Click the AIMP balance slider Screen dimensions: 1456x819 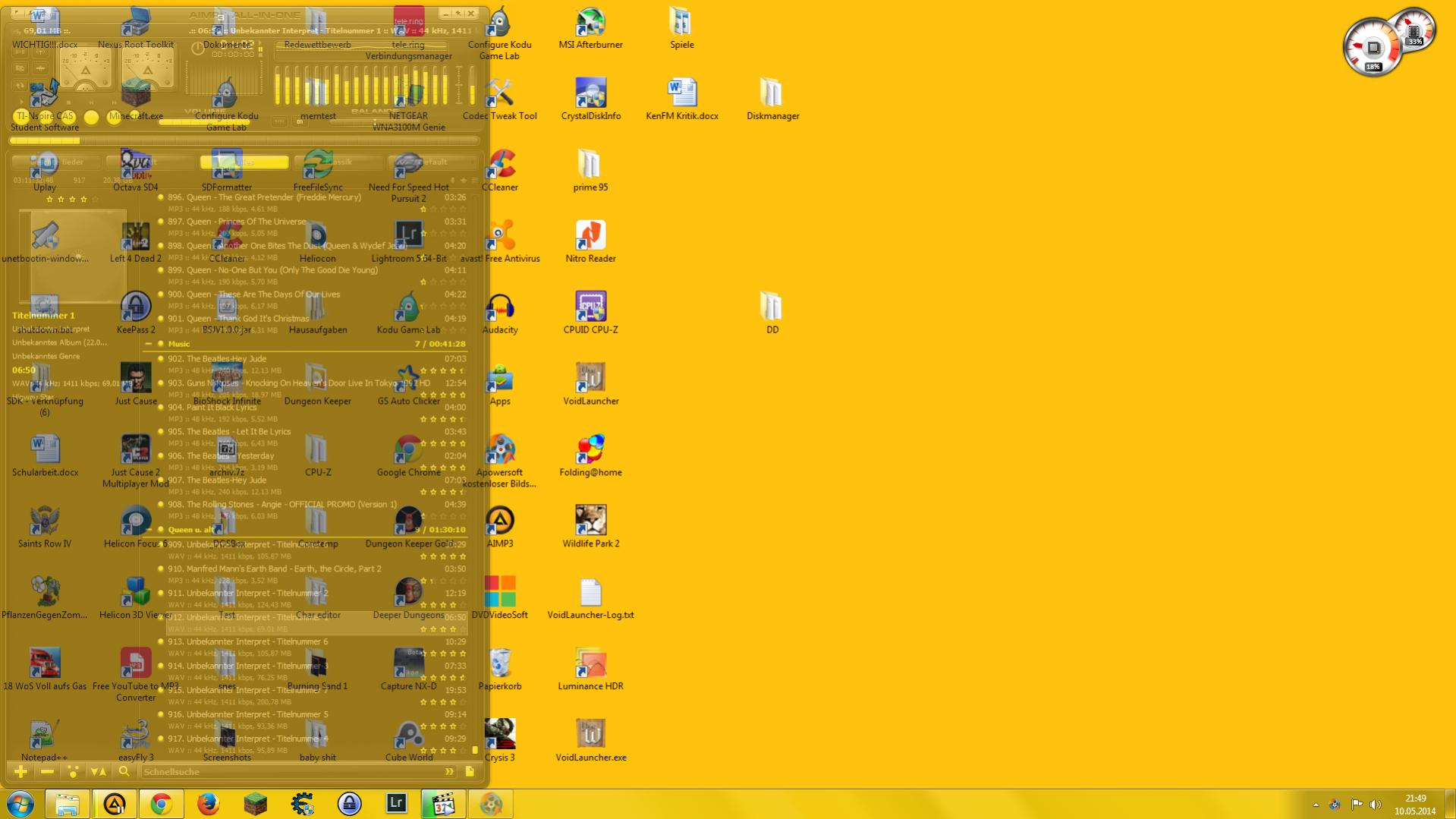coord(375,121)
